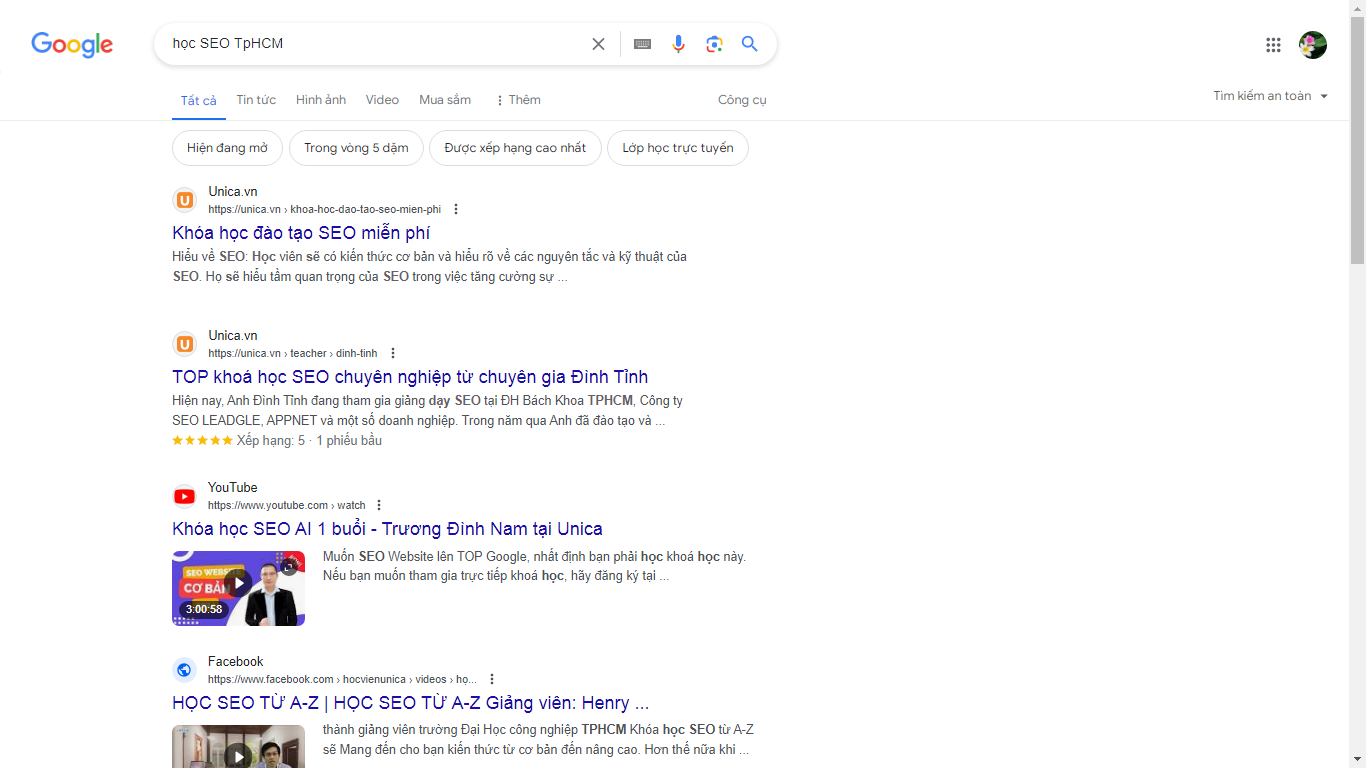
Task: Click Unica favicon of Đình Tình result
Action: click(x=184, y=344)
